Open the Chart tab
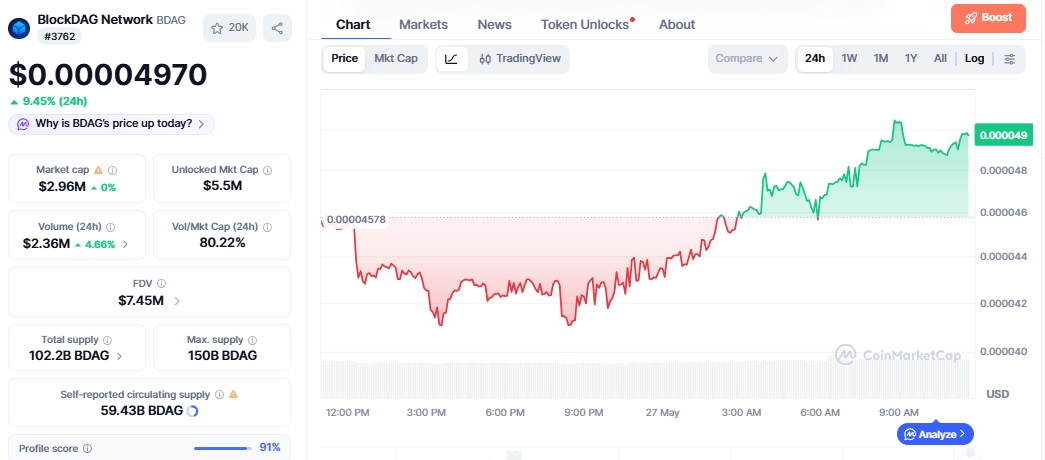The height and width of the screenshot is (460, 1045). (353, 25)
